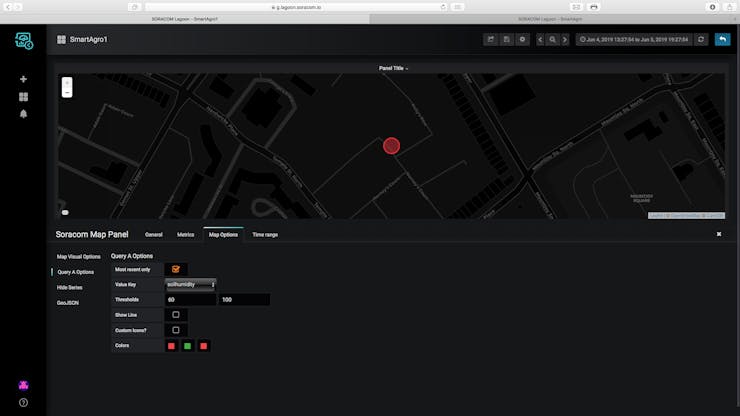
Task: Shift time range forward with right arrow
Action: [564, 40]
